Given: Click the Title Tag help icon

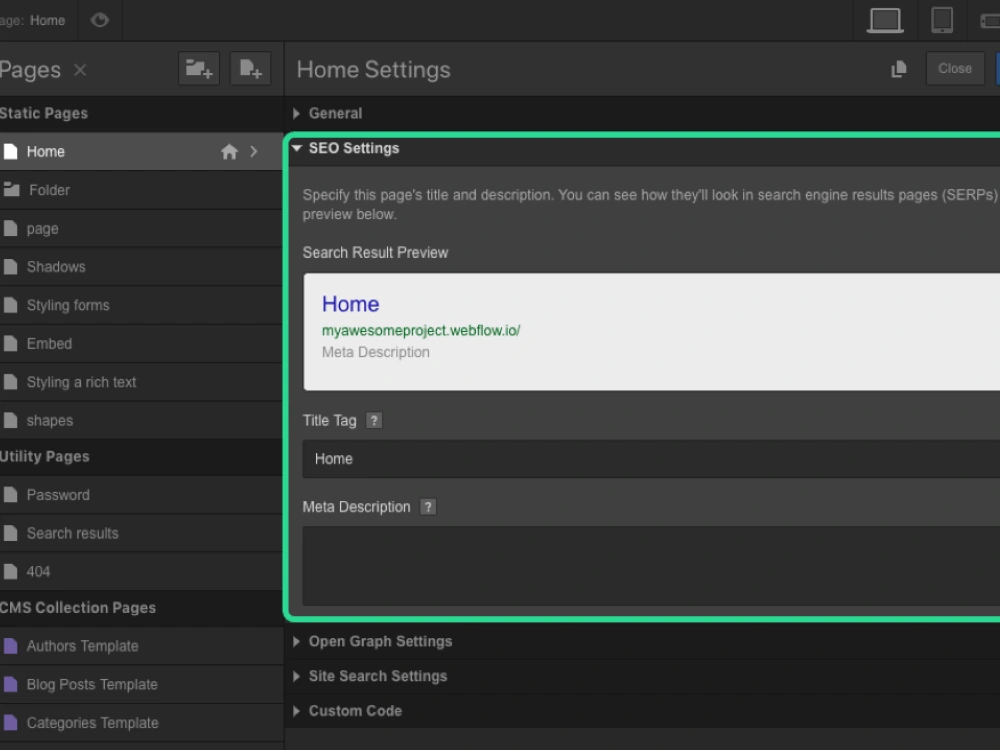Looking at the screenshot, I should point(374,421).
